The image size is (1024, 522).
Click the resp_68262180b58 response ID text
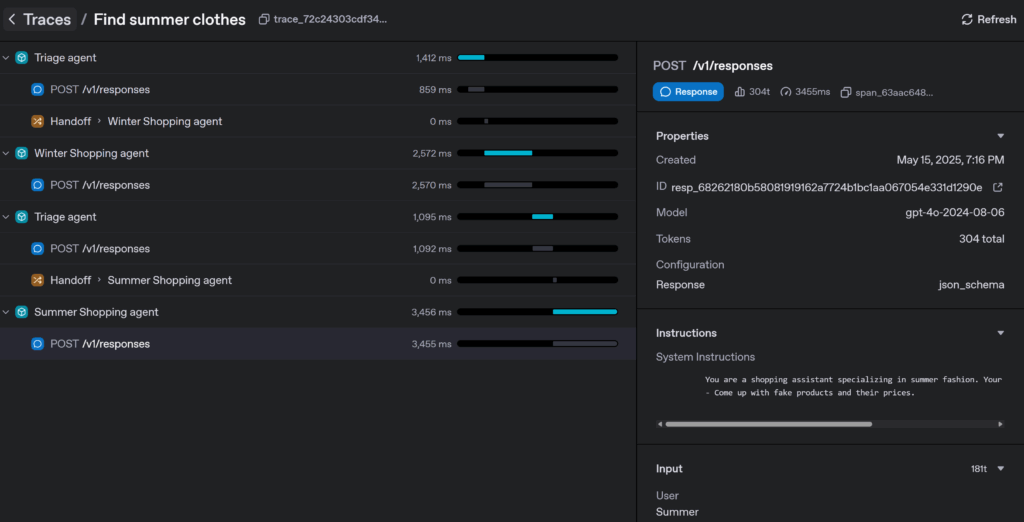pyautogui.click(x=827, y=188)
